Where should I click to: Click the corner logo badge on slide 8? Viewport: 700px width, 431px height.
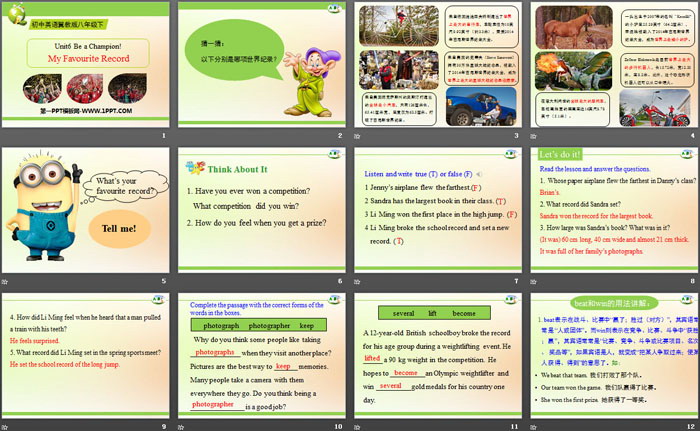(687, 154)
